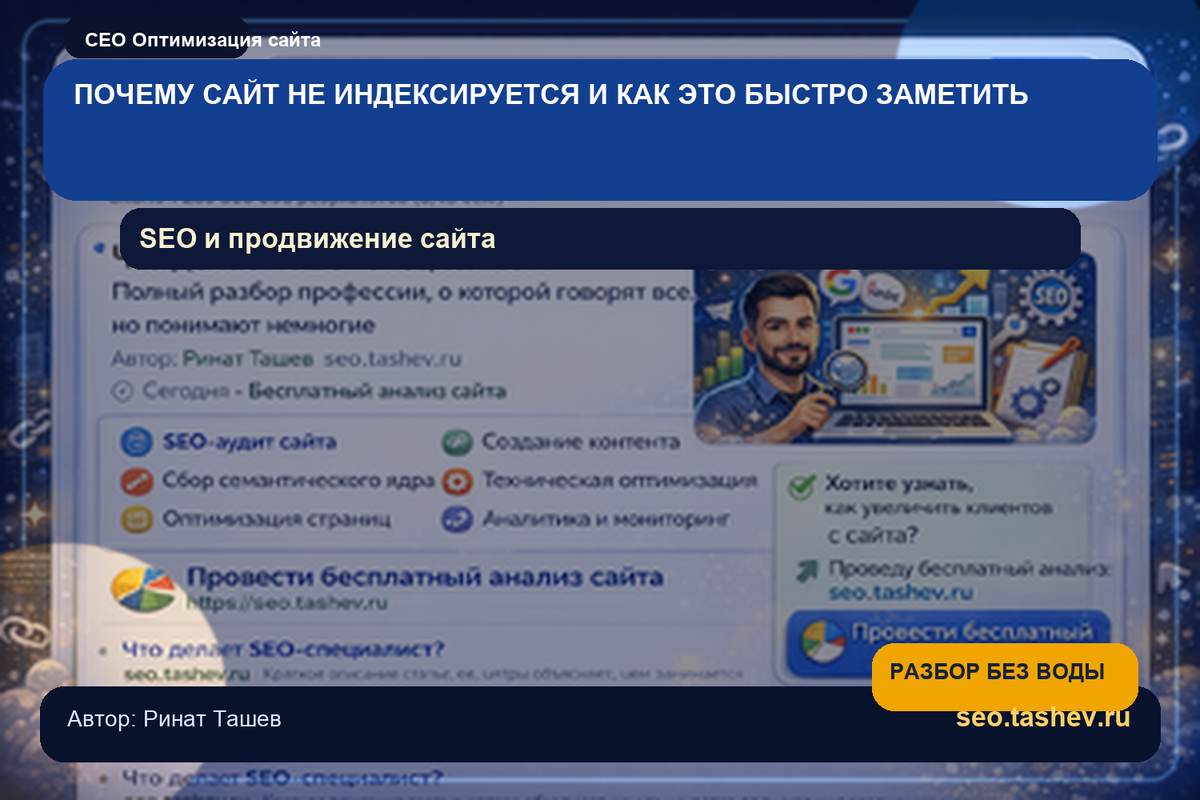Click the yellow Оптимизация страниц icon
The height and width of the screenshot is (800, 1200).
[x=135, y=519]
